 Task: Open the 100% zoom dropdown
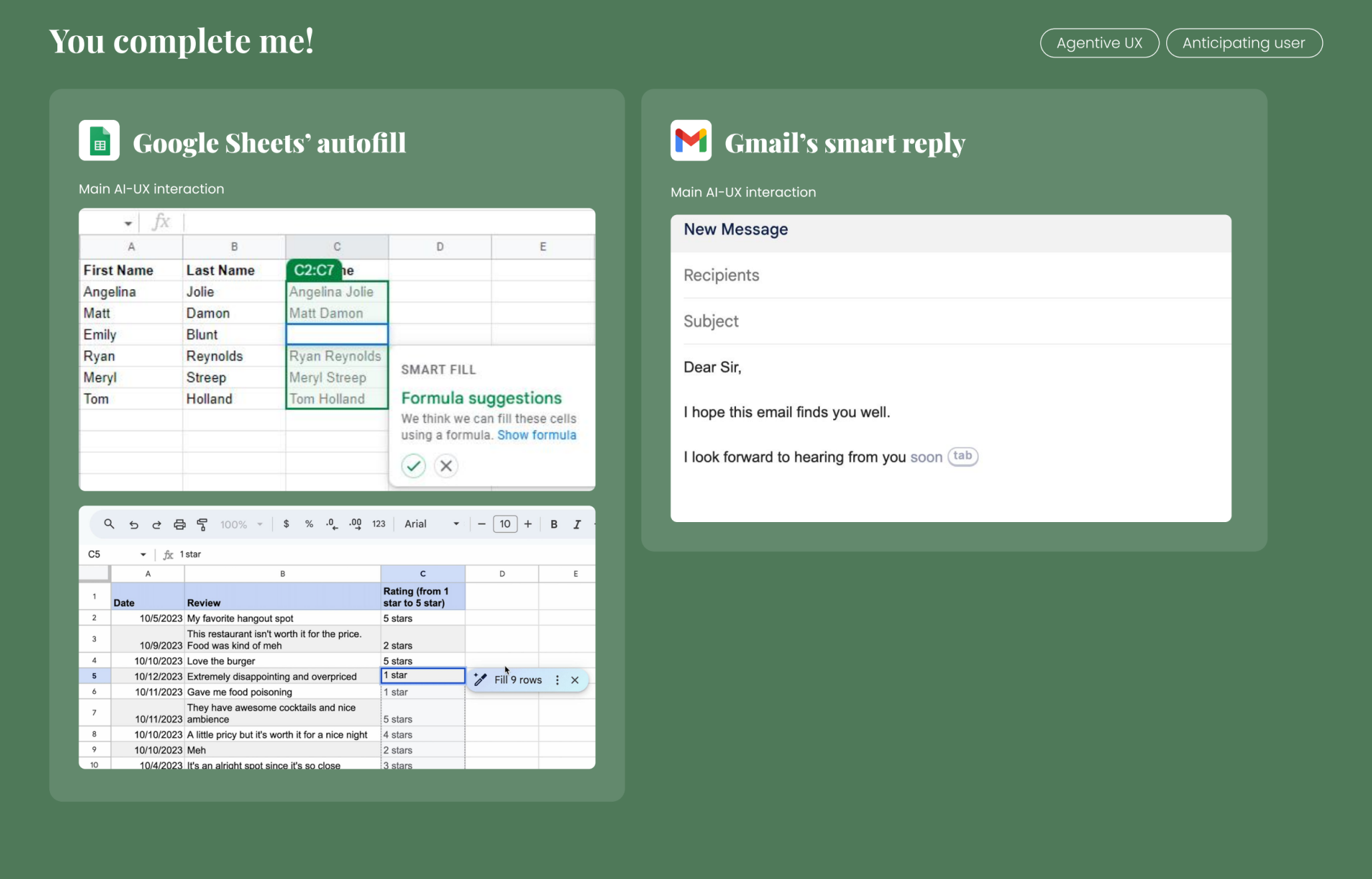coord(240,525)
